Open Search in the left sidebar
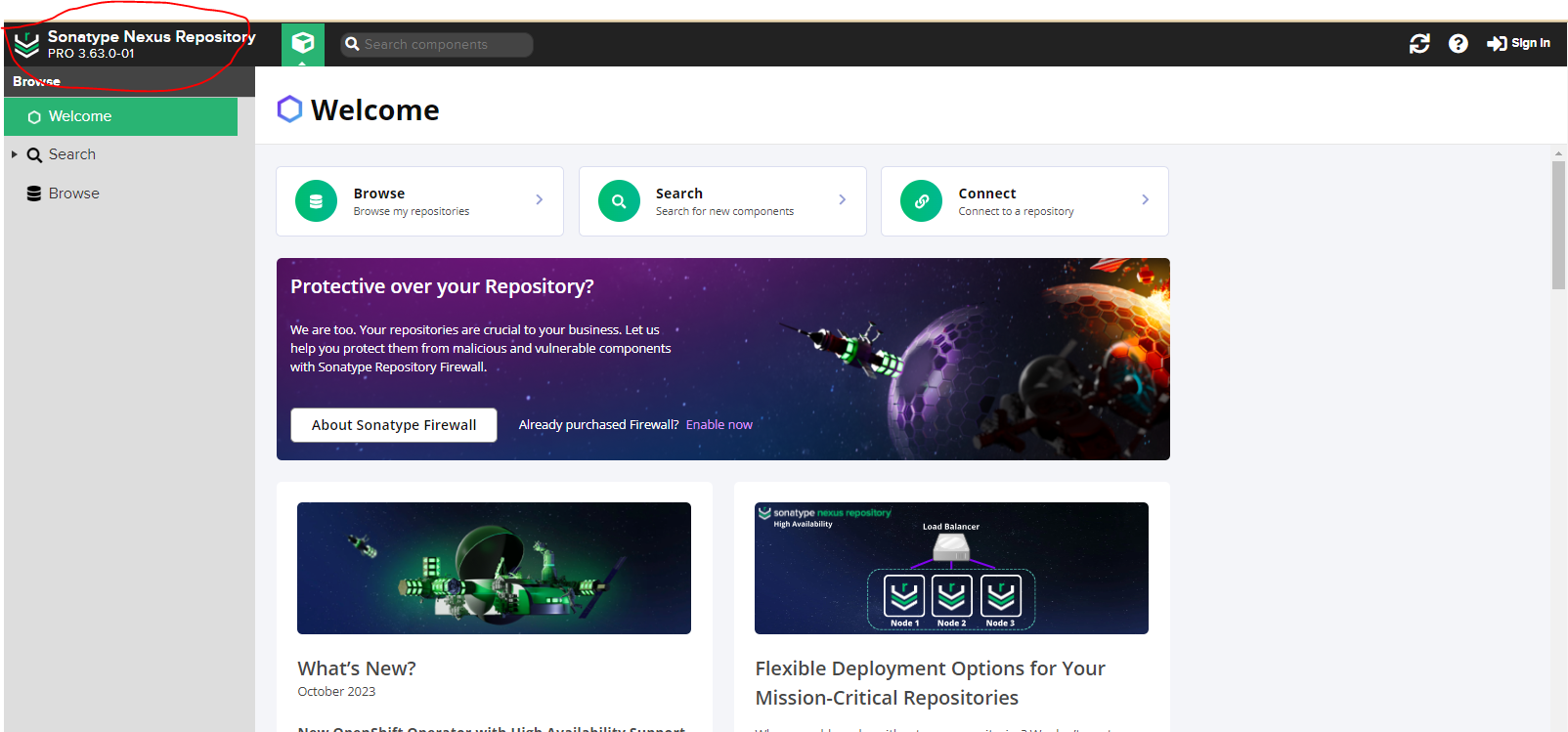 click(x=71, y=154)
